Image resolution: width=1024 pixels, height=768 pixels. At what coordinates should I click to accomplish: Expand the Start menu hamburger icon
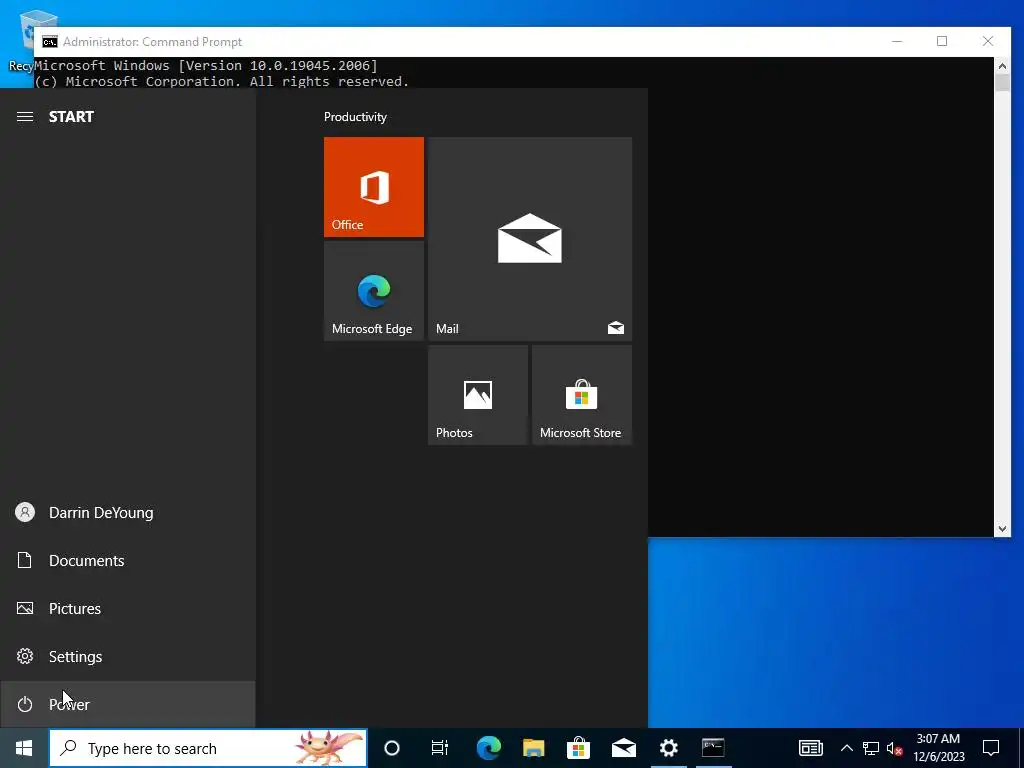[25, 117]
